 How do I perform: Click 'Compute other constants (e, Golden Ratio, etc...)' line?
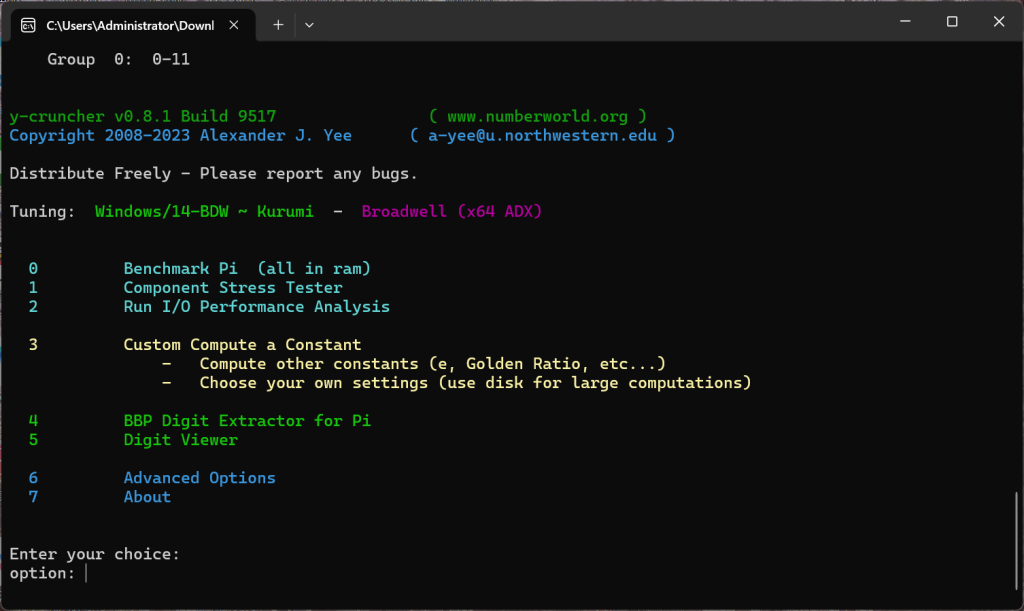pyautogui.click(x=432, y=364)
